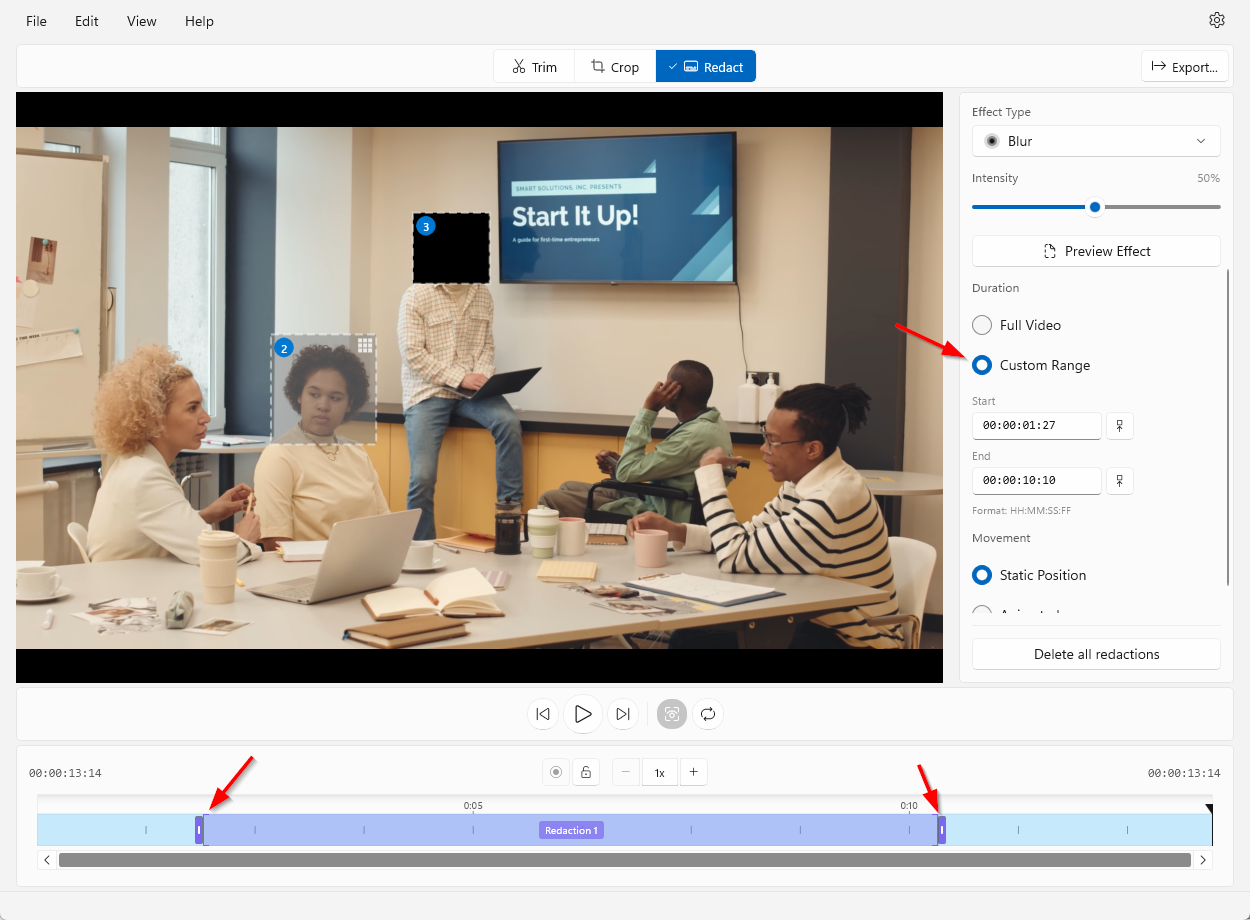Switch to the Crop tab

614,67
